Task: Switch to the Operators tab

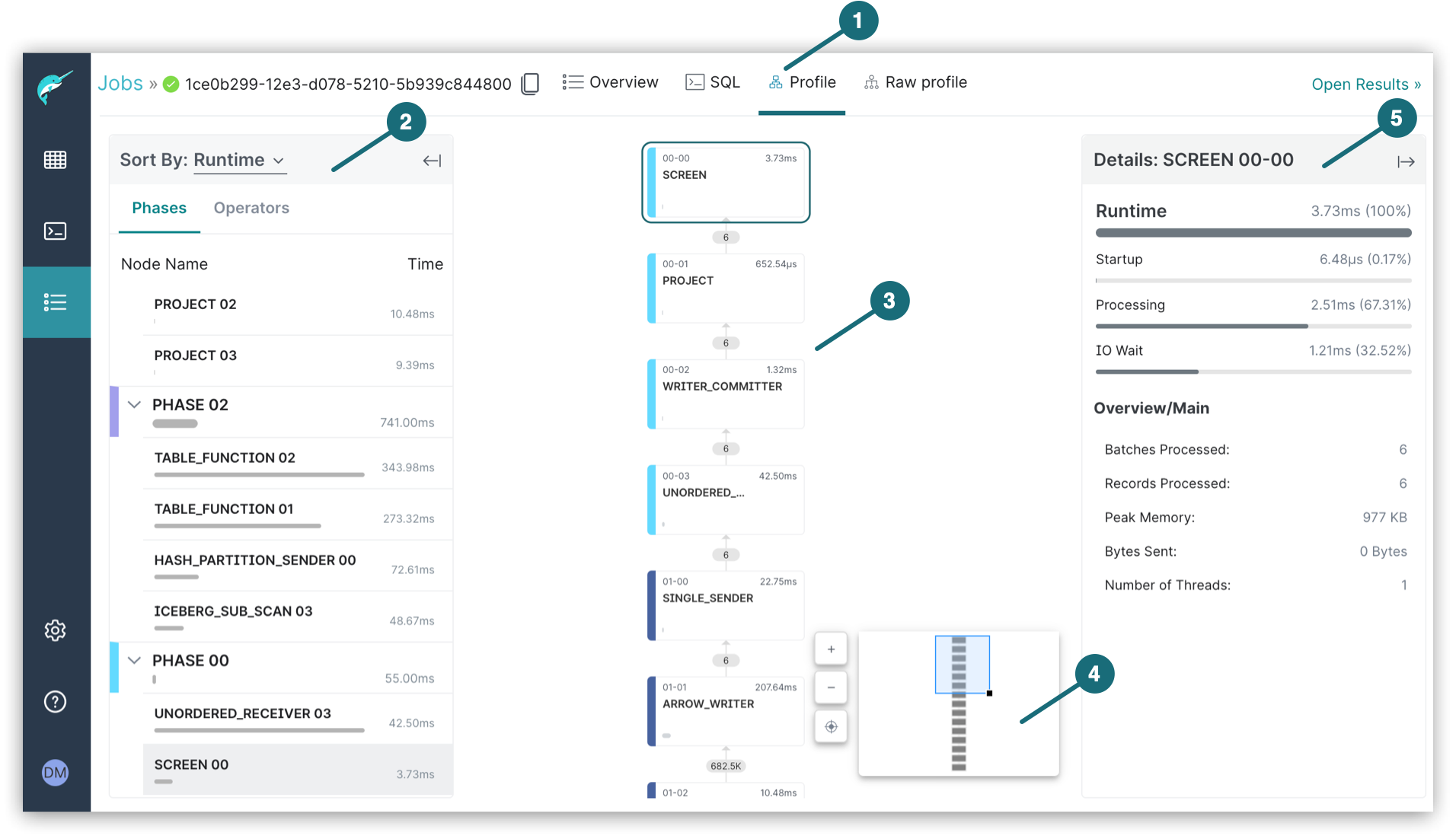Action: pos(251,208)
